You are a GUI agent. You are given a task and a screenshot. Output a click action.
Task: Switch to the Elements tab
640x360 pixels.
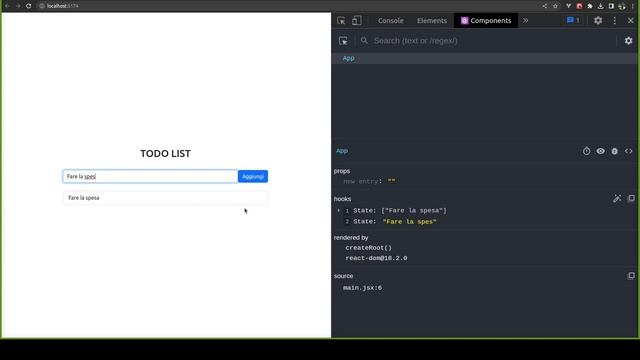[x=432, y=20]
